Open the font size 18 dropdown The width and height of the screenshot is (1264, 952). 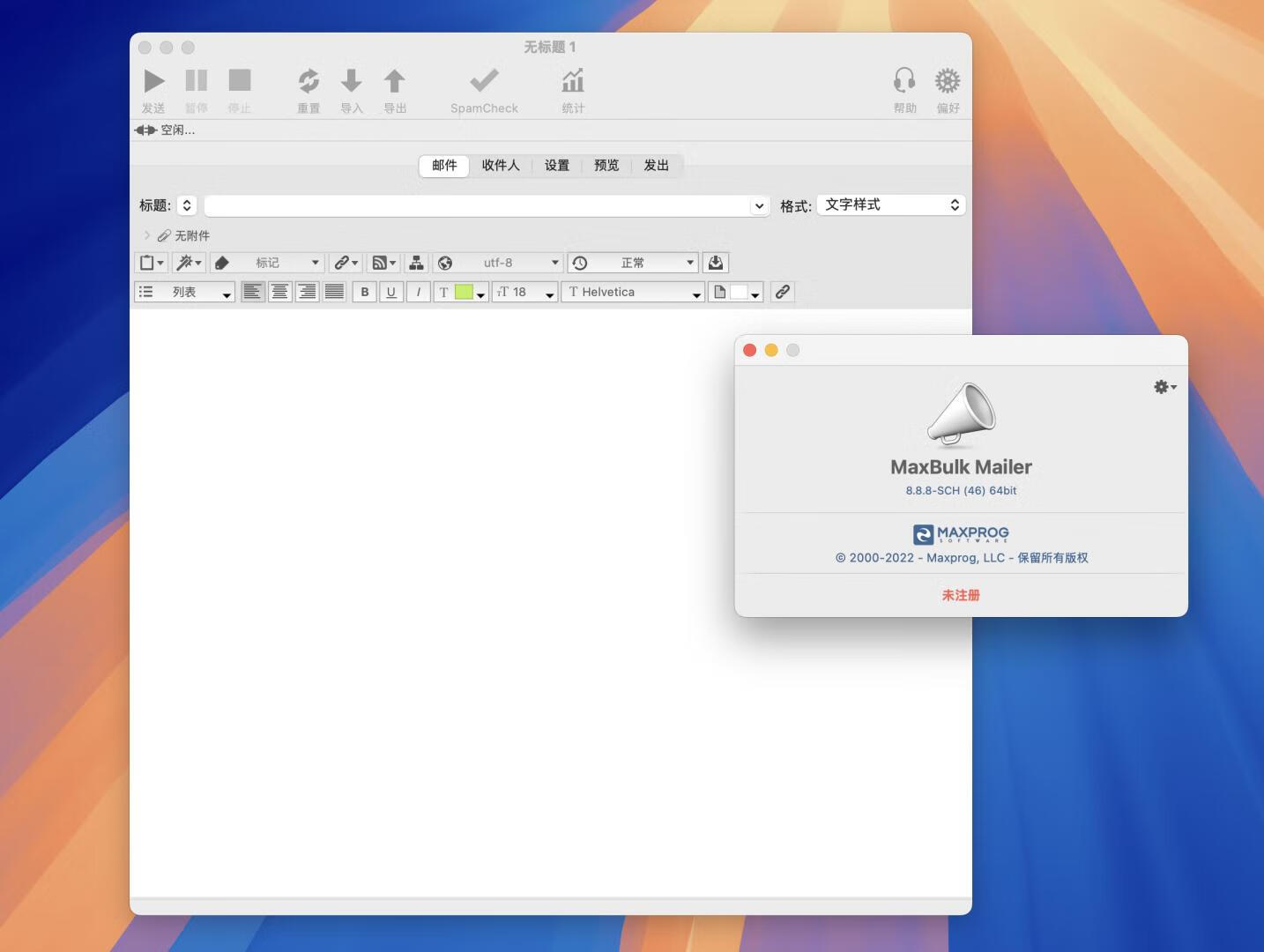point(524,292)
